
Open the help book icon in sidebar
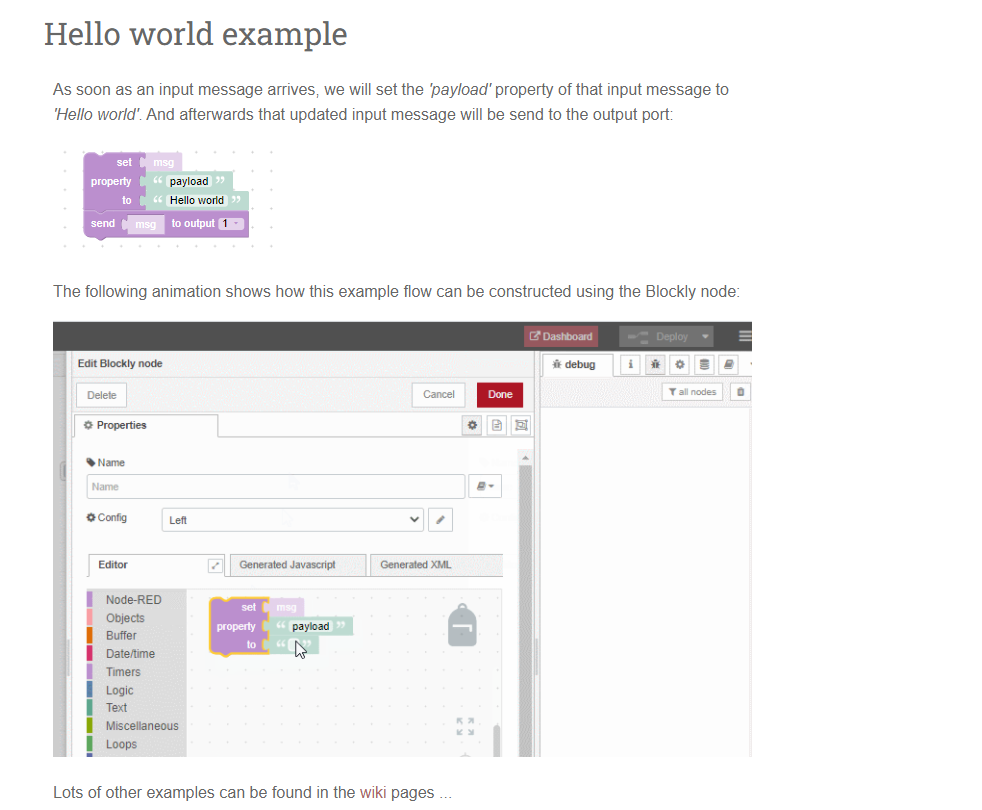coord(728,365)
